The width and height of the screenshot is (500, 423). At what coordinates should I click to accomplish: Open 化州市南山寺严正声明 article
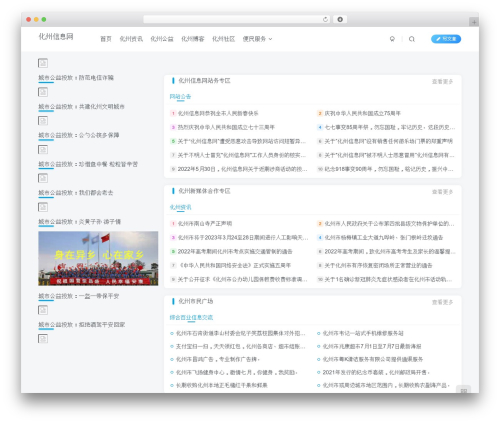pos(205,224)
